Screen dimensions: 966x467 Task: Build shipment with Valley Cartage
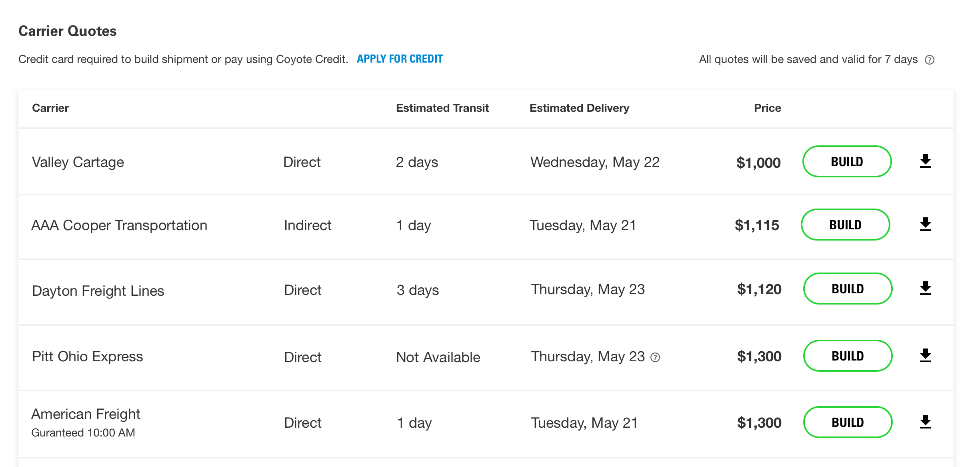846,161
